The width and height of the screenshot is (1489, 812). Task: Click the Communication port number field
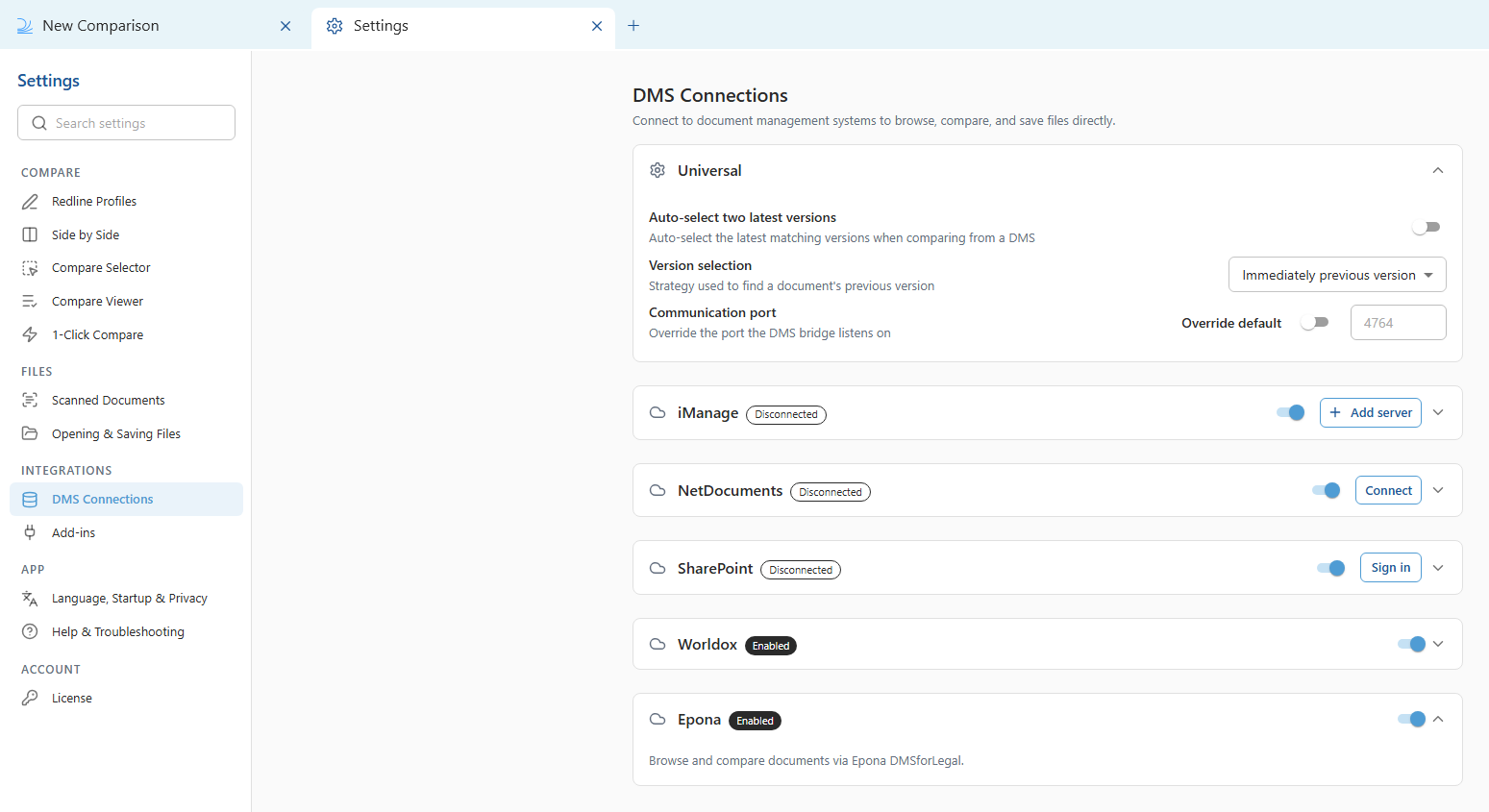(1399, 323)
